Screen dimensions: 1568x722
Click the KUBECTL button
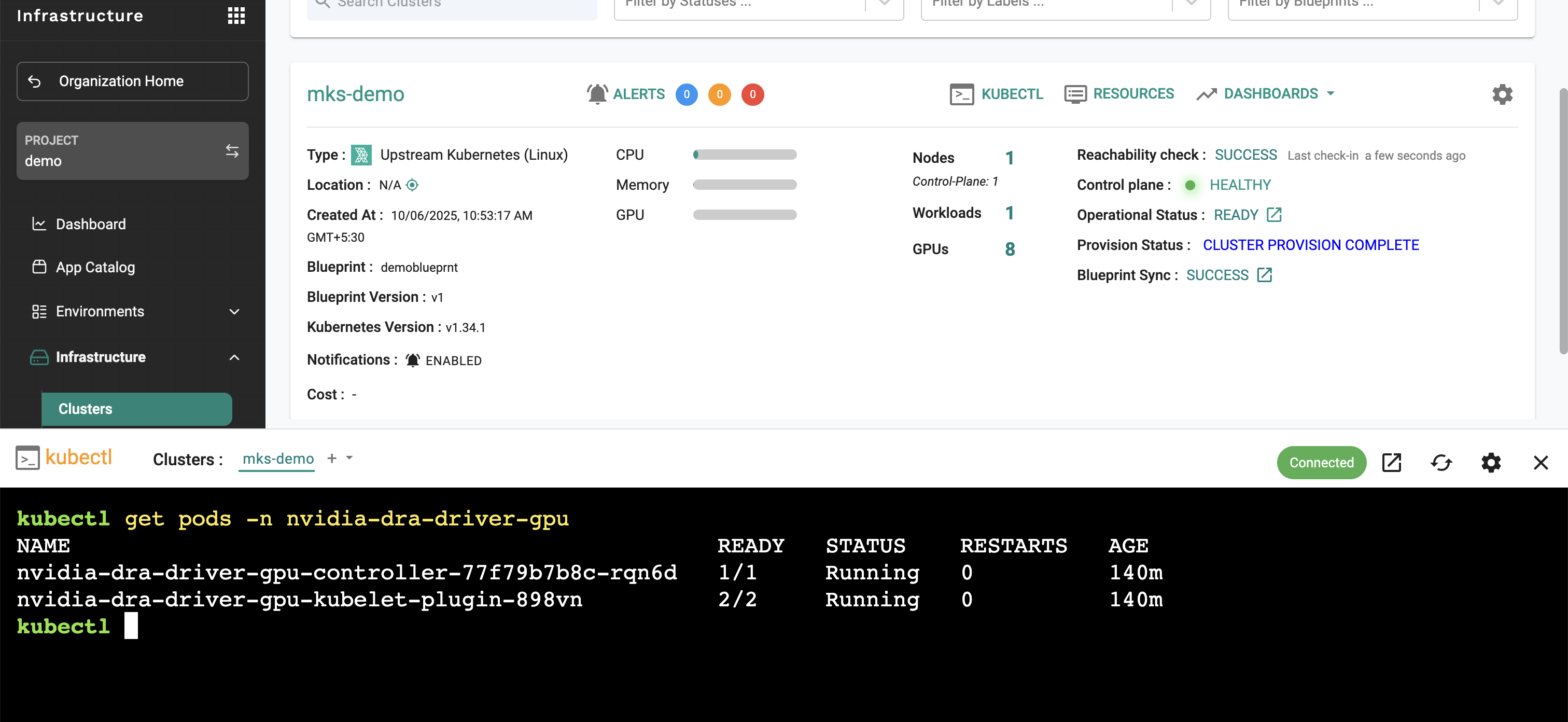pyautogui.click(x=997, y=94)
